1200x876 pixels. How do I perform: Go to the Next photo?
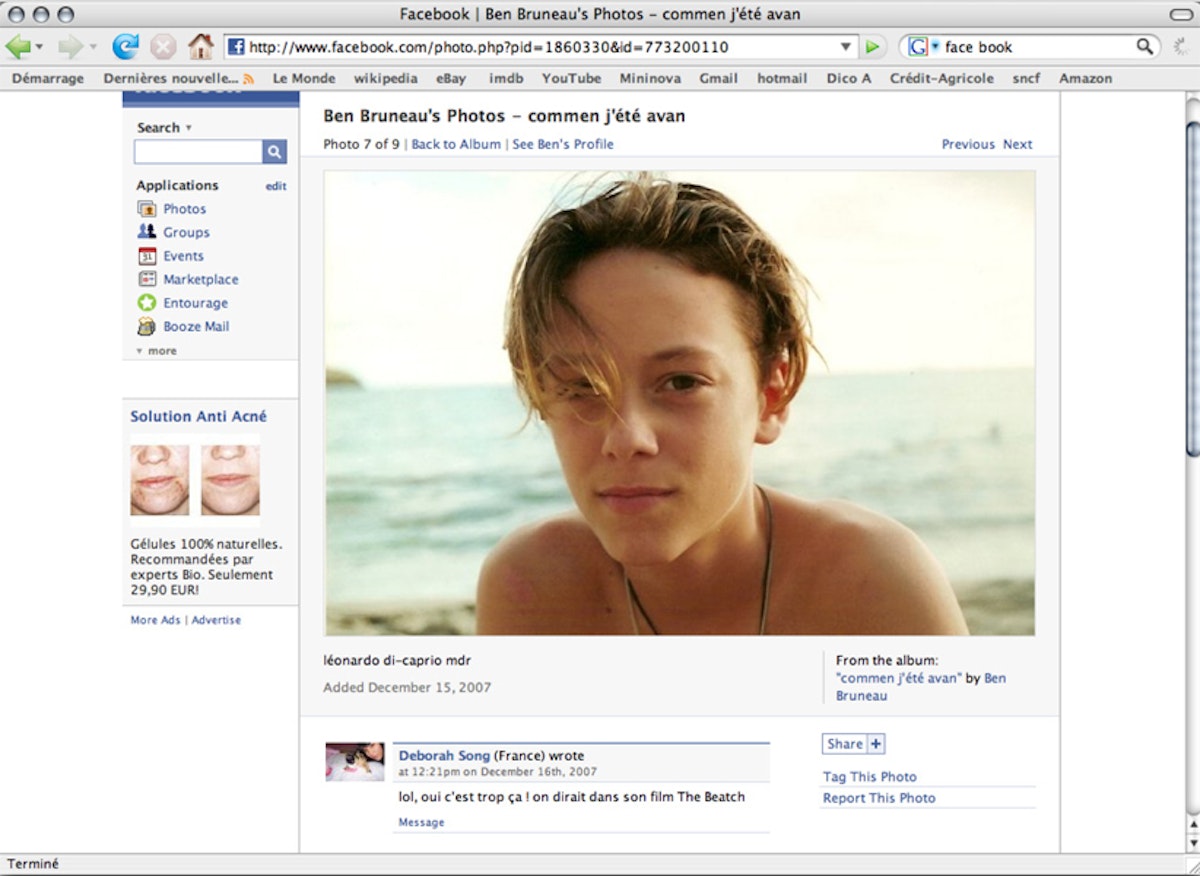(x=1017, y=144)
